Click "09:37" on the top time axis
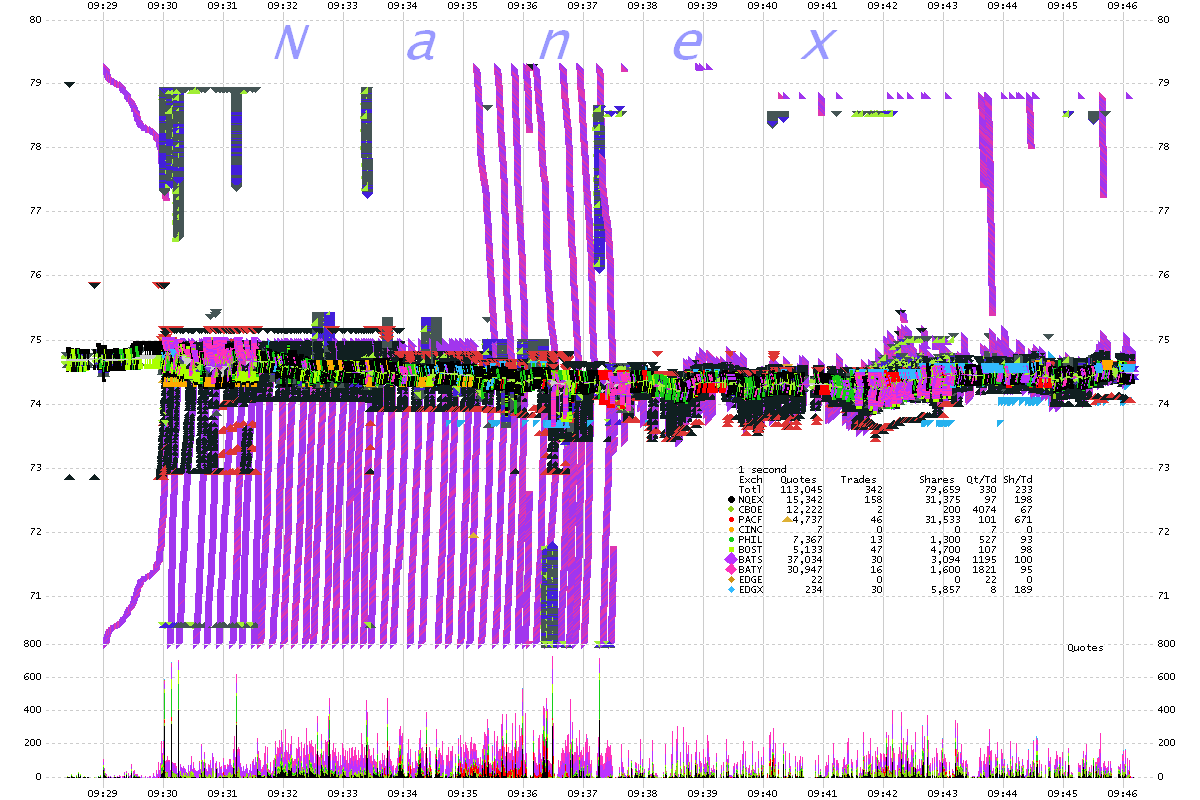1200x800 pixels. tap(583, 6)
